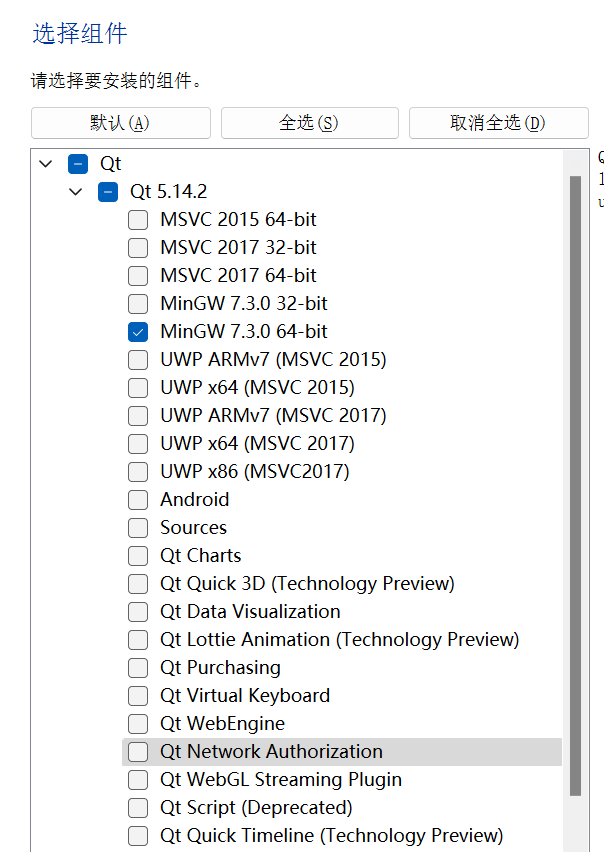This screenshot has height=852, width=604.
Task: Select the Qt Purchasing label
Action: tap(221, 668)
